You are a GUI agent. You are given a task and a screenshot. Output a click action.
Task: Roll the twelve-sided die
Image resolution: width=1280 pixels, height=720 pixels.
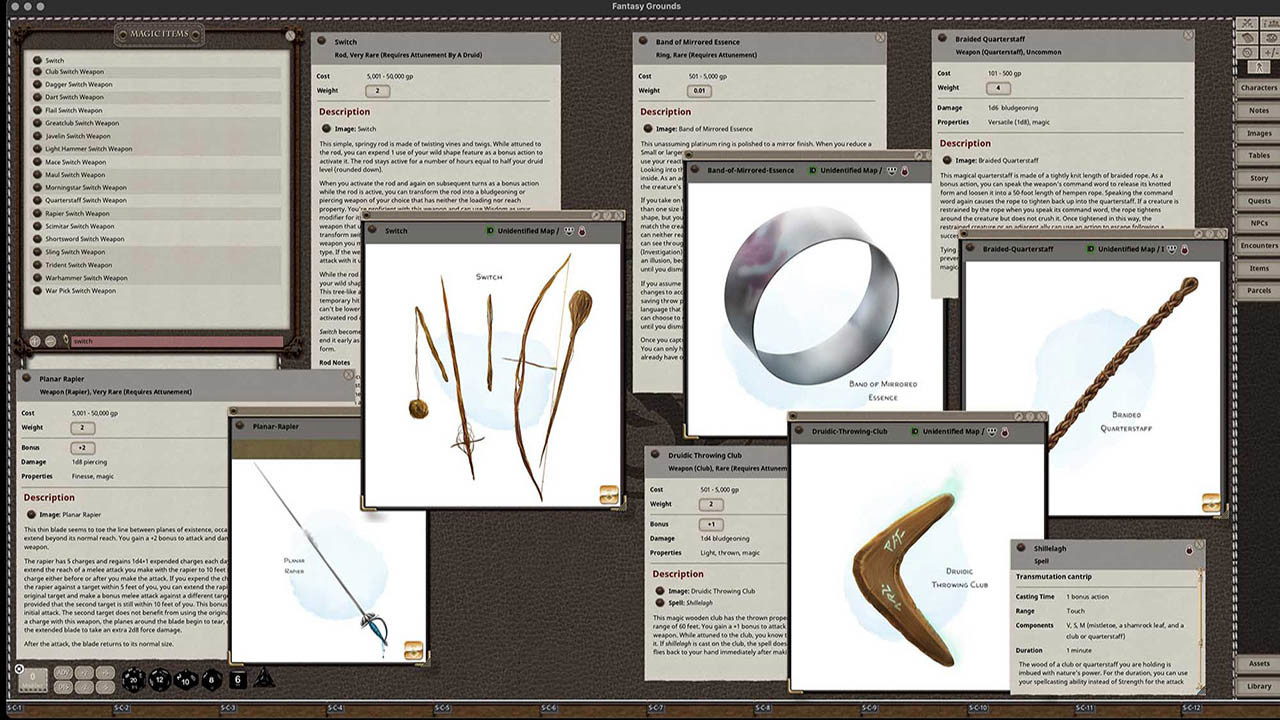tap(160, 680)
